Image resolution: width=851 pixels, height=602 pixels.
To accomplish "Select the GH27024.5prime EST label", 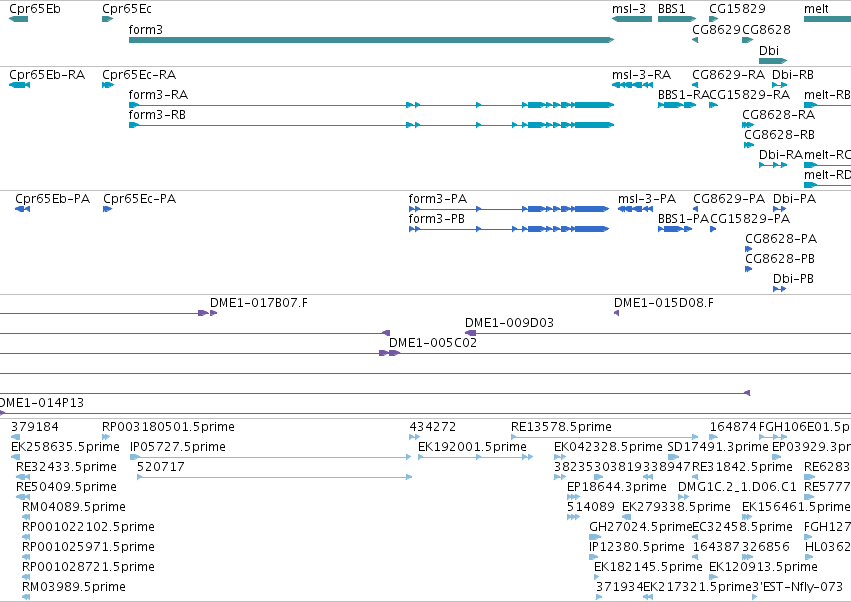I will [640, 527].
